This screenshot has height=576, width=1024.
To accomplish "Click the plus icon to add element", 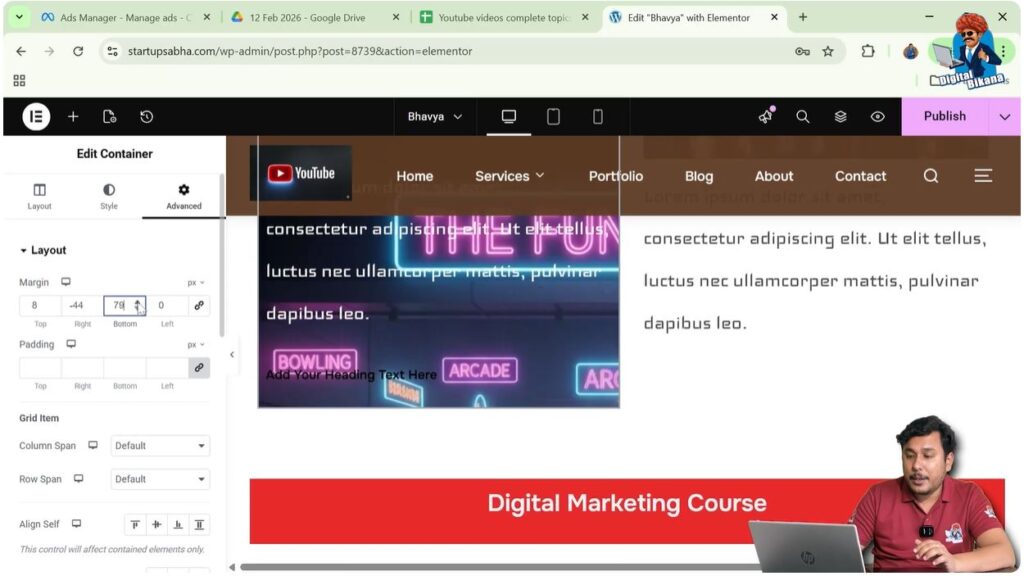I will pos(73,117).
